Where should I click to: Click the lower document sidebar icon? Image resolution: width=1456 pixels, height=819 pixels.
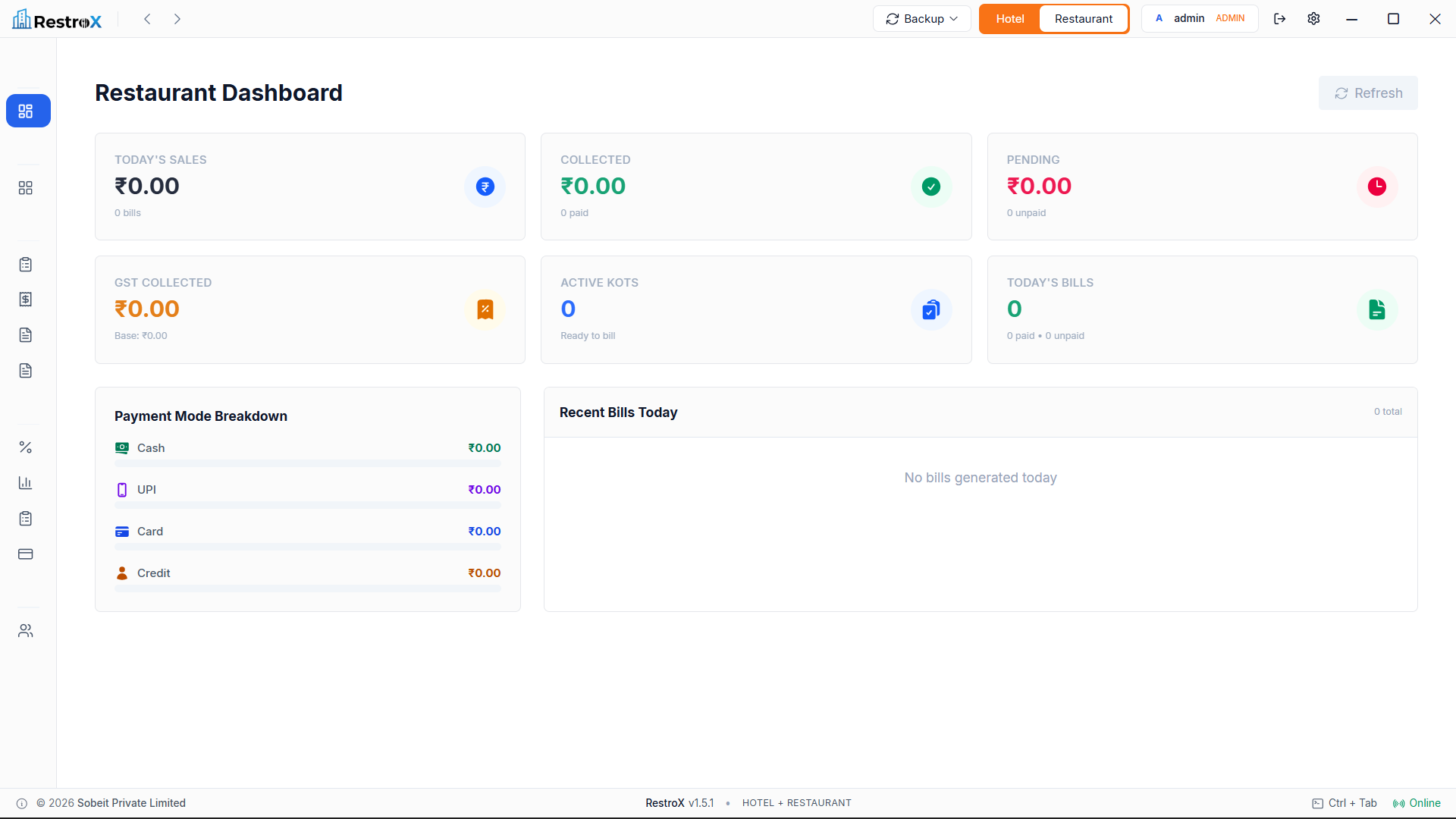(x=25, y=371)
